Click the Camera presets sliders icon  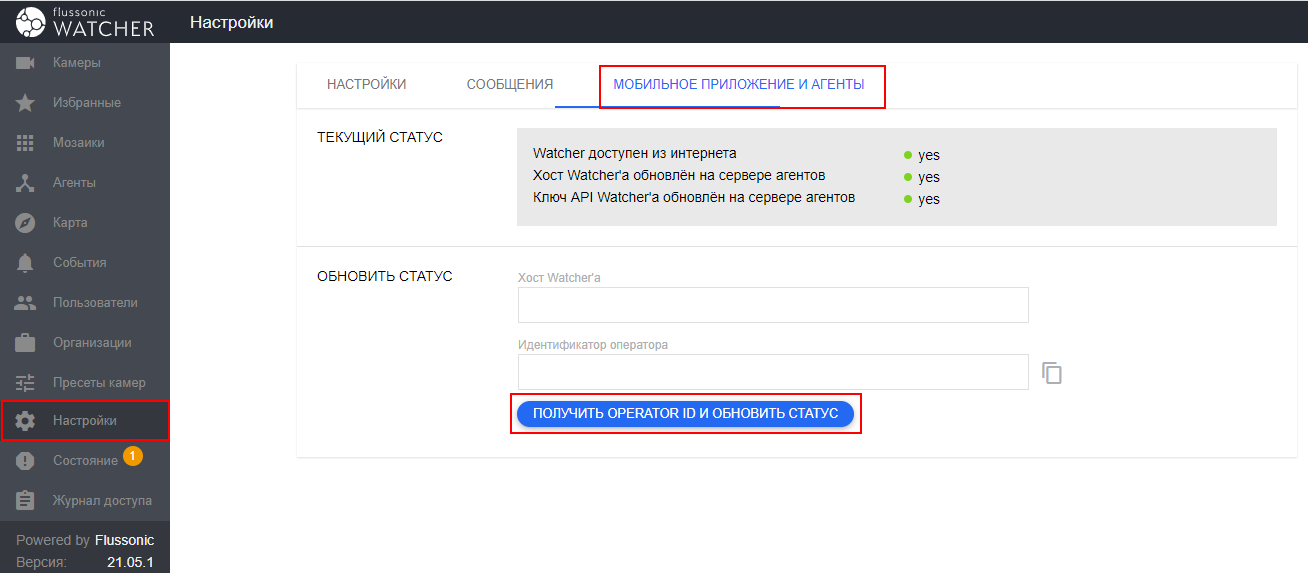tap(26, 383)
